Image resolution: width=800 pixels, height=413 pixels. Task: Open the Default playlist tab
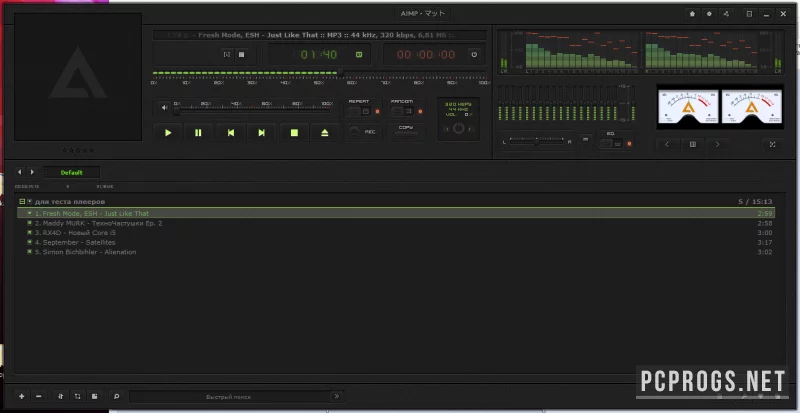(x=71, y=173)
